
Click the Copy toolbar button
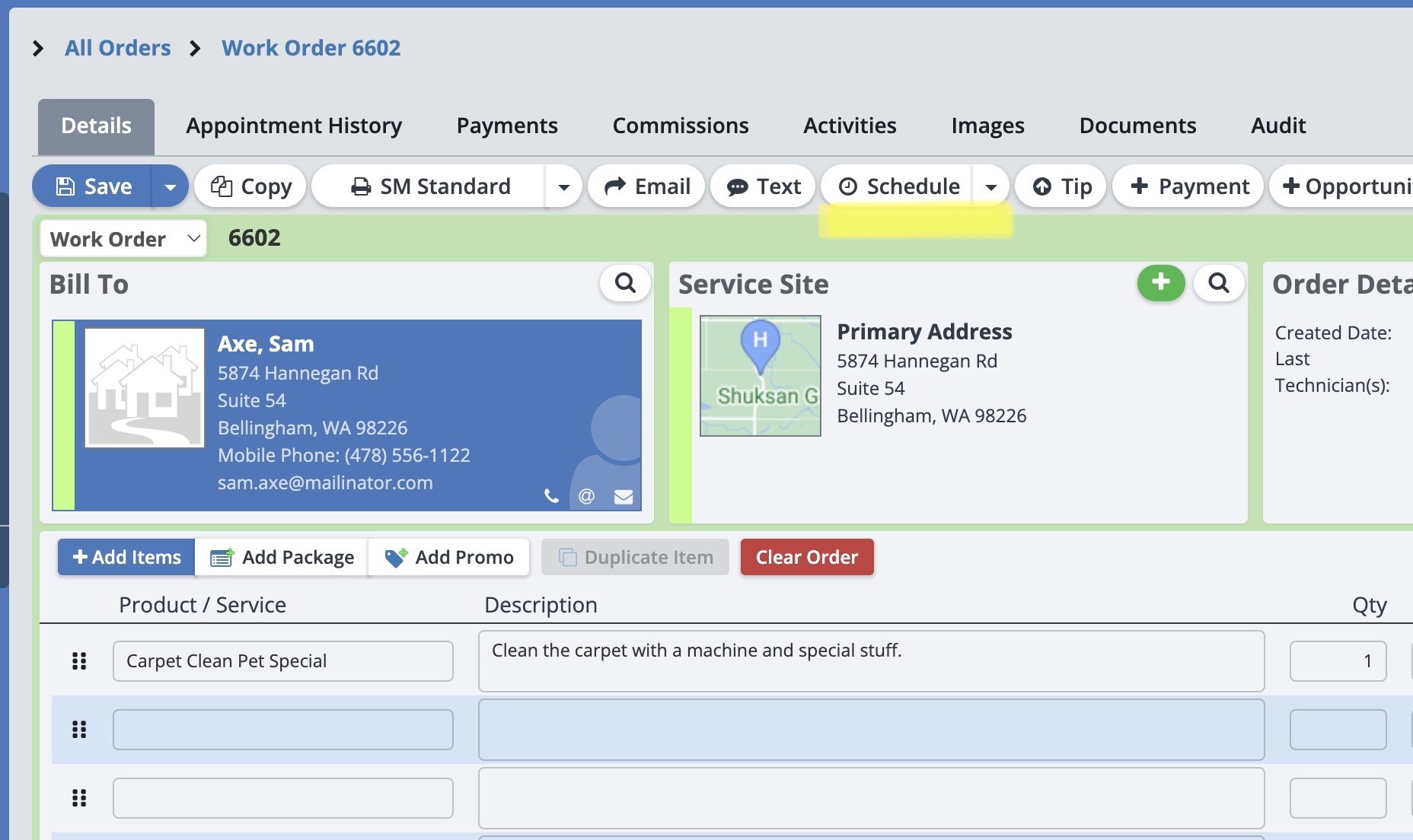(x=250, y=186)
